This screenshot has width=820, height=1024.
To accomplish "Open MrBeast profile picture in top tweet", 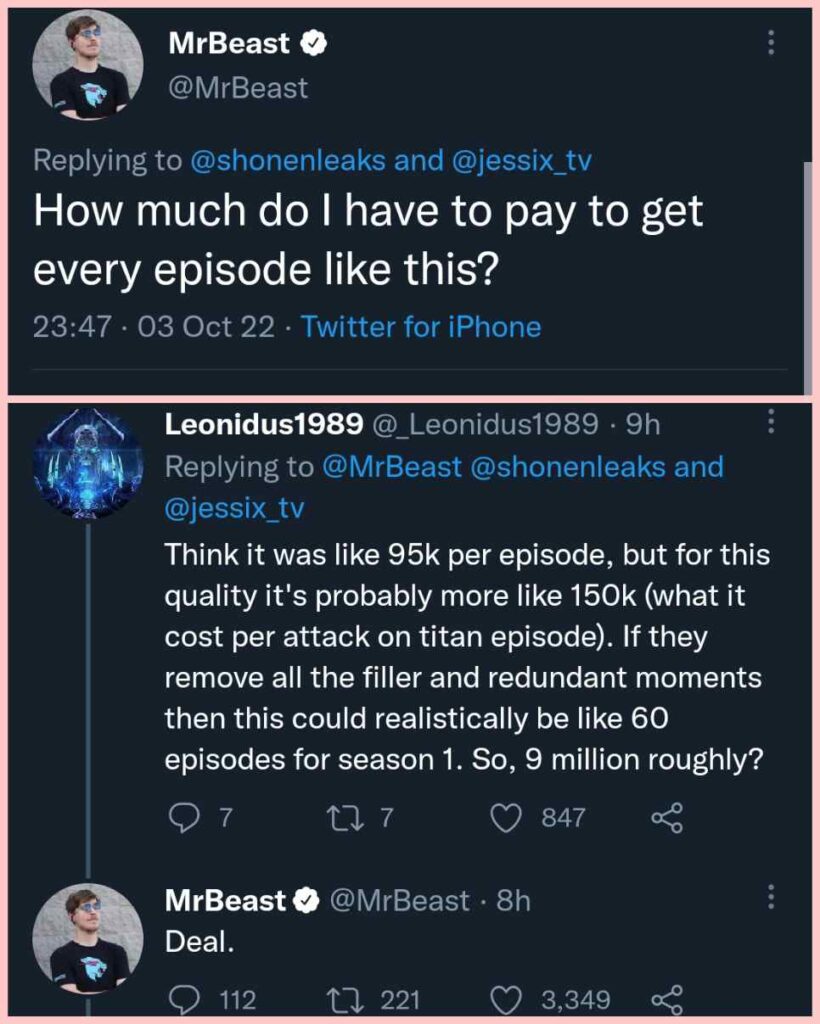I will click(88, 66).
